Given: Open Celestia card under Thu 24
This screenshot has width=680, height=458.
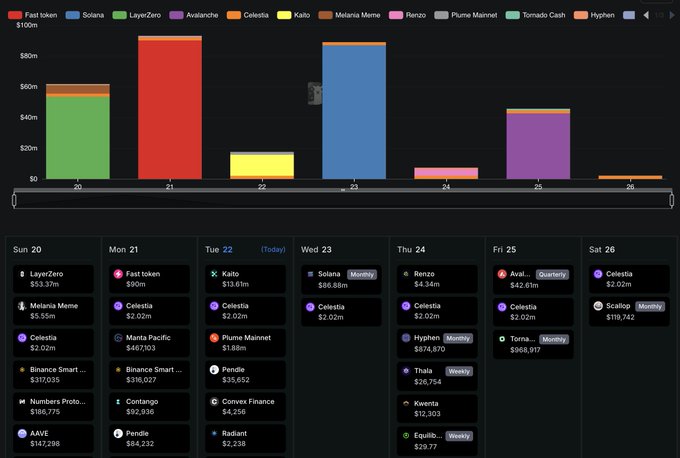Looking at the screenshot, I should pos(437,311).
